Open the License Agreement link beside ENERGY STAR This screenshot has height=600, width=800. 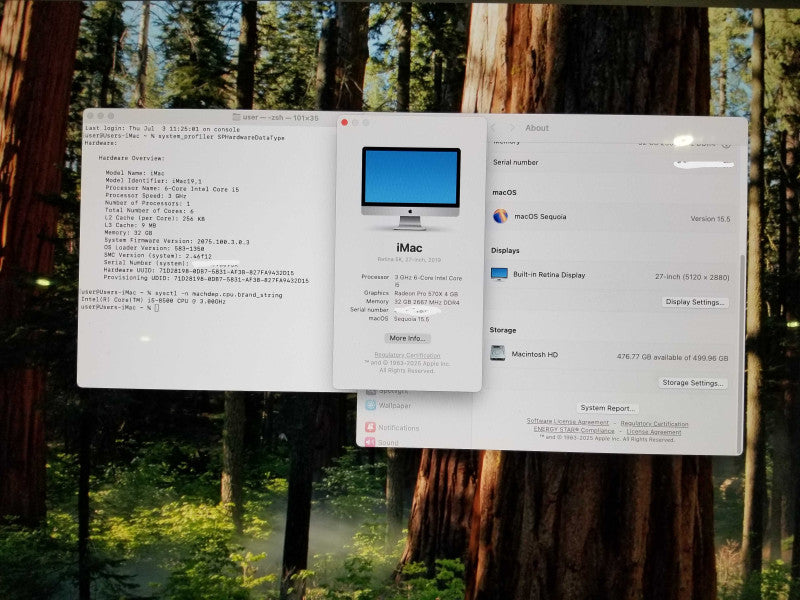(x=654, y=432)
